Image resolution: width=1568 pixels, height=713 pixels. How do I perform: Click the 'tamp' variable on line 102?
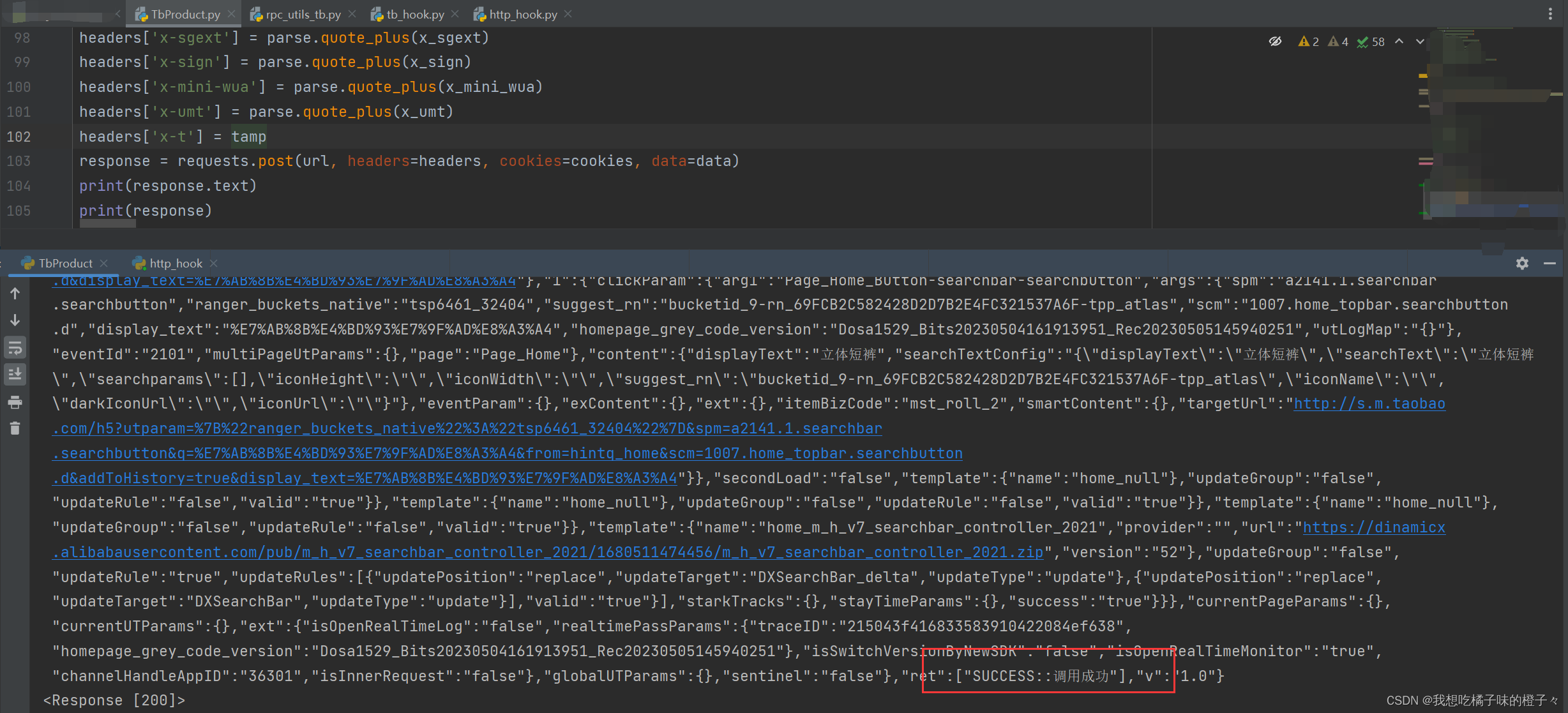249,137
